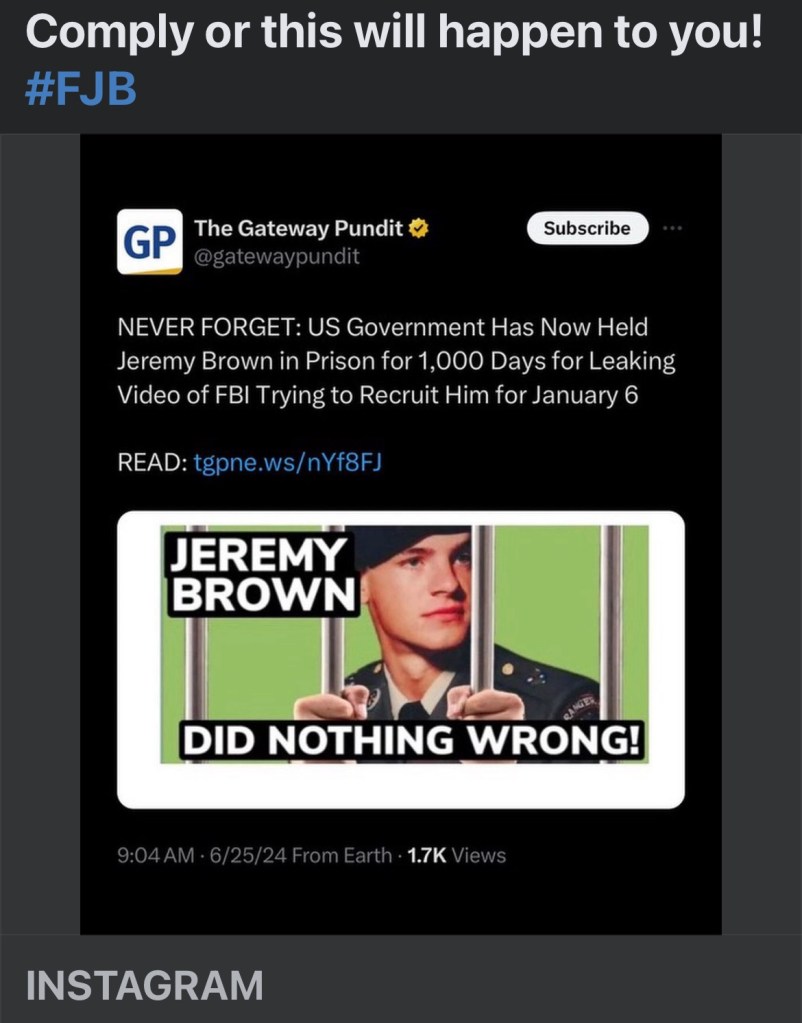
Task: Click 'From Earth' location text
Action: point(342,855)
